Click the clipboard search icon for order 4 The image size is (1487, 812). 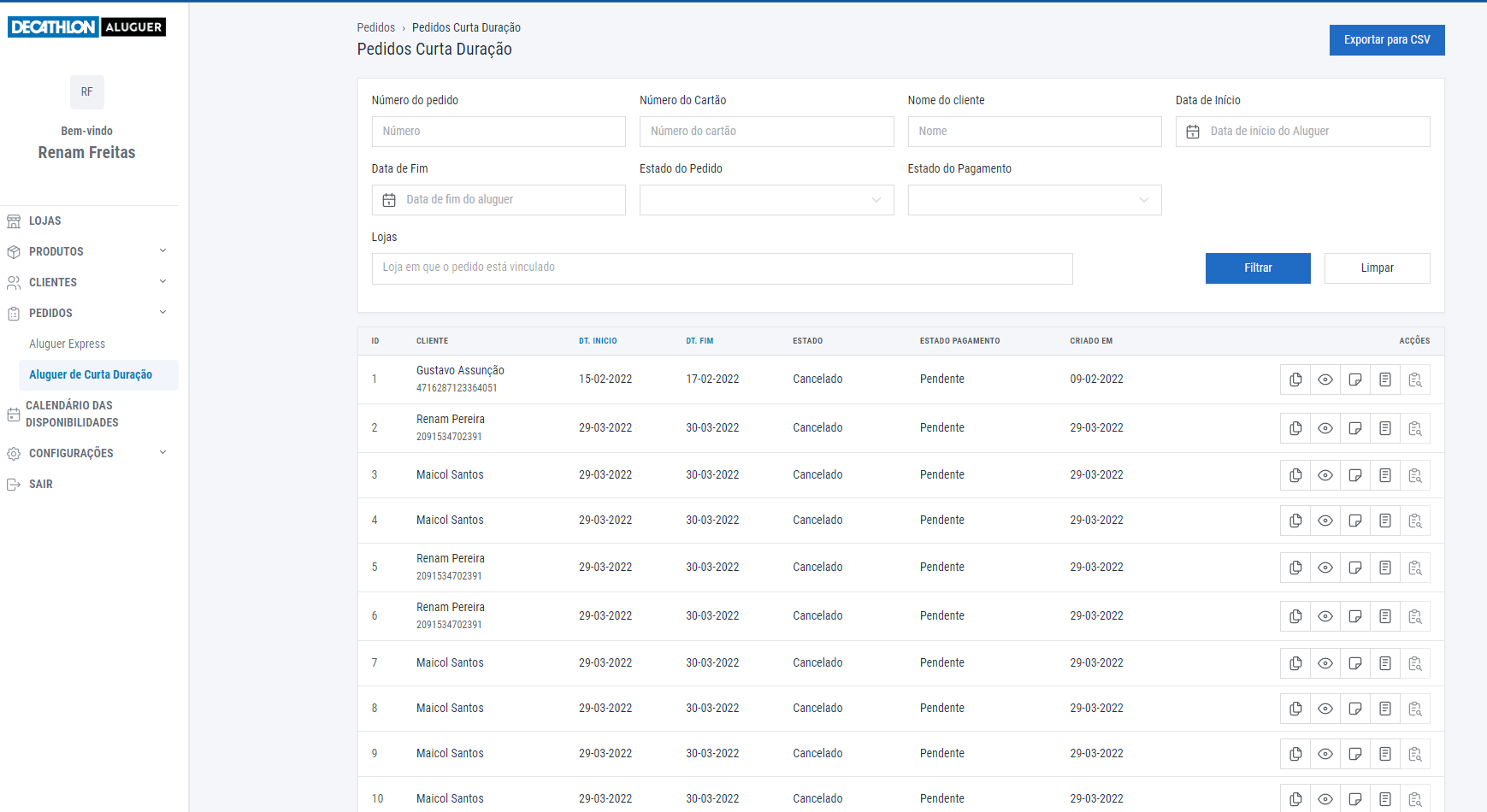1415,521
